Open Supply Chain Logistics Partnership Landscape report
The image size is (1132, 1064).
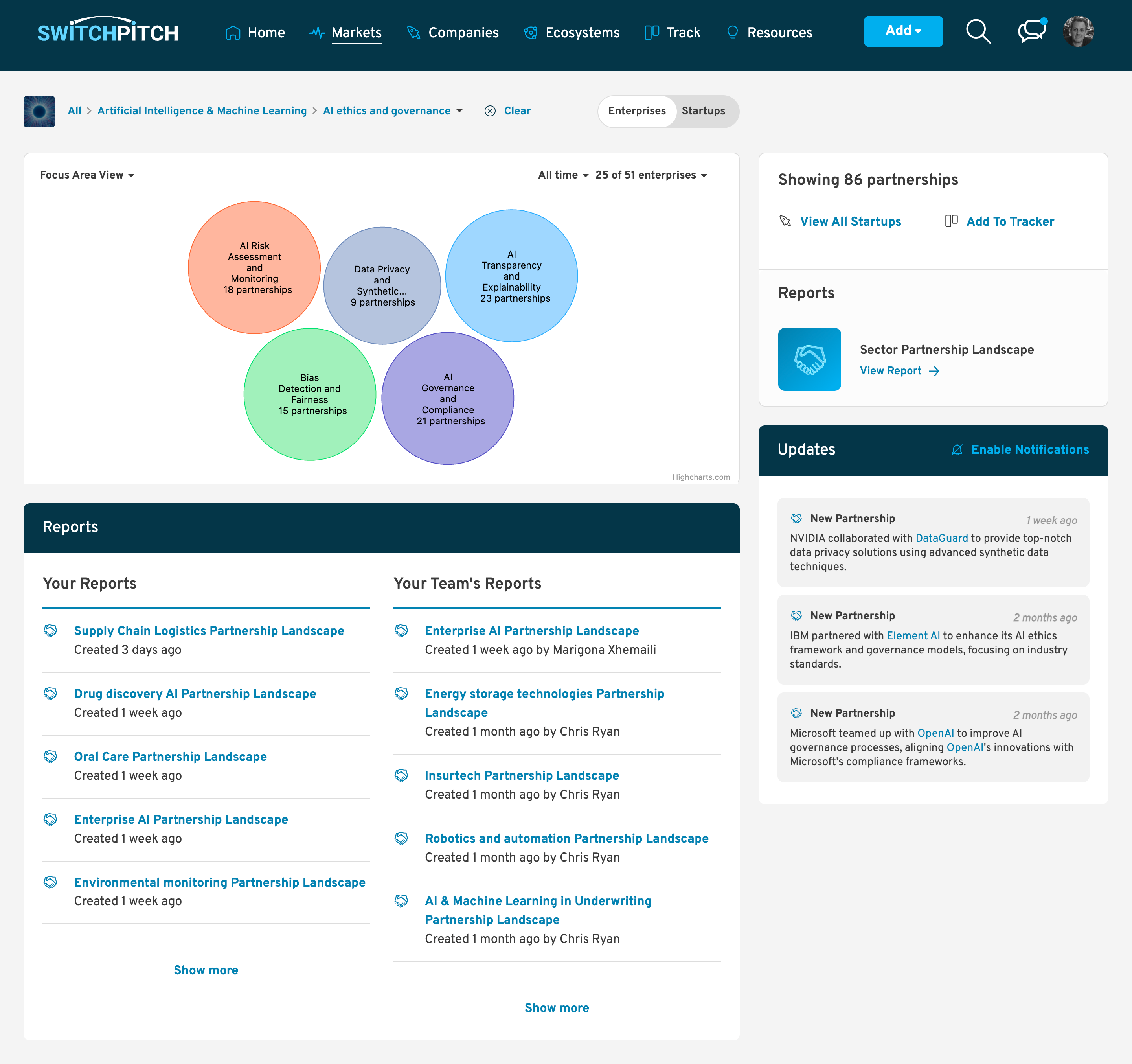click(209, 631)
